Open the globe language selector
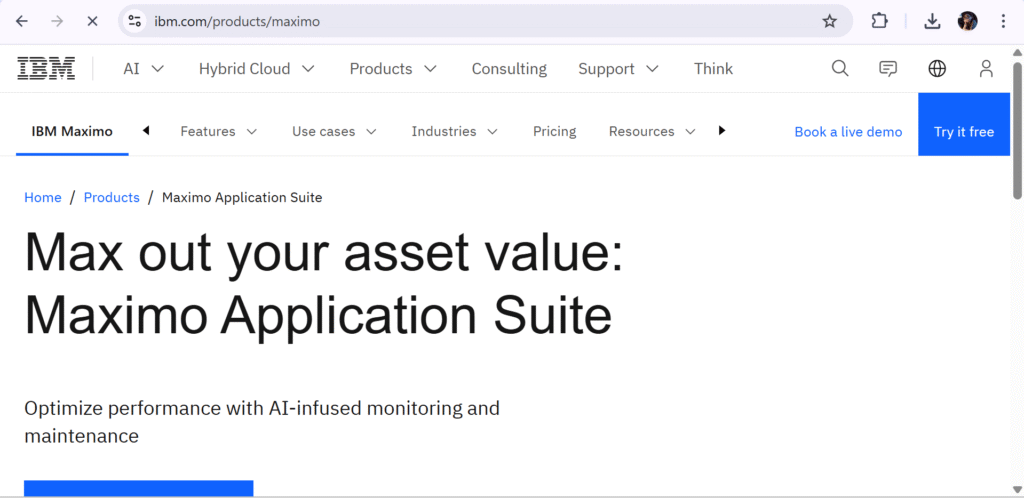Screen dimensions: 1024x498 pos(937,69)
